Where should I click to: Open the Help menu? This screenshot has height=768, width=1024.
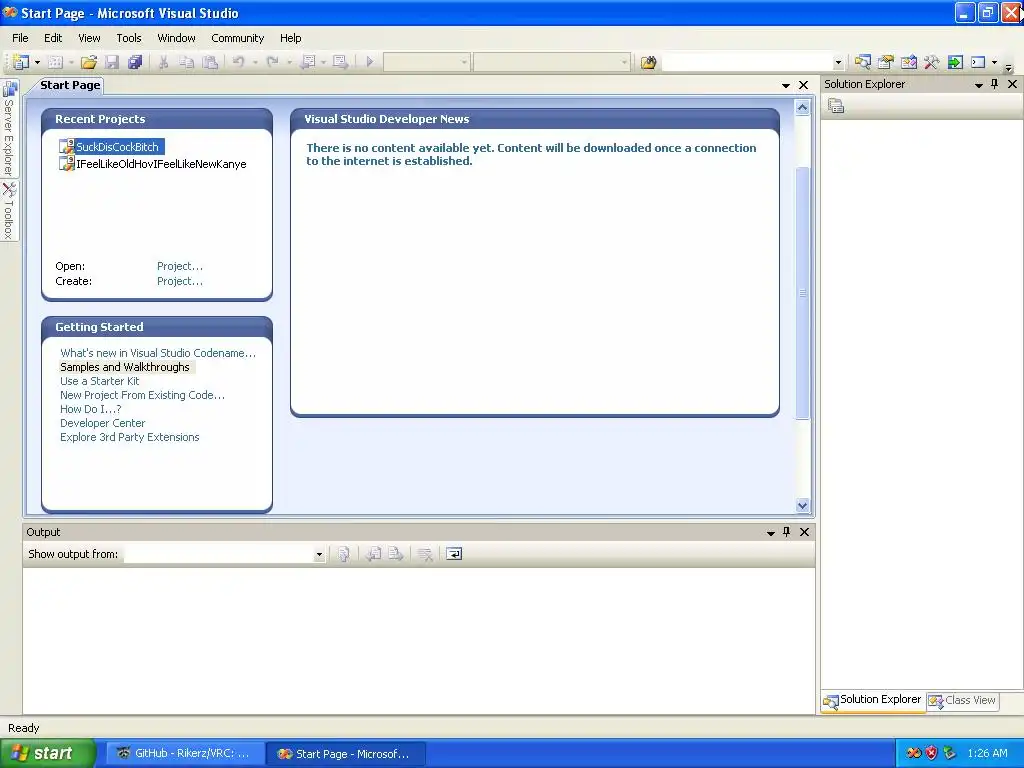click(x=291, y=38)
